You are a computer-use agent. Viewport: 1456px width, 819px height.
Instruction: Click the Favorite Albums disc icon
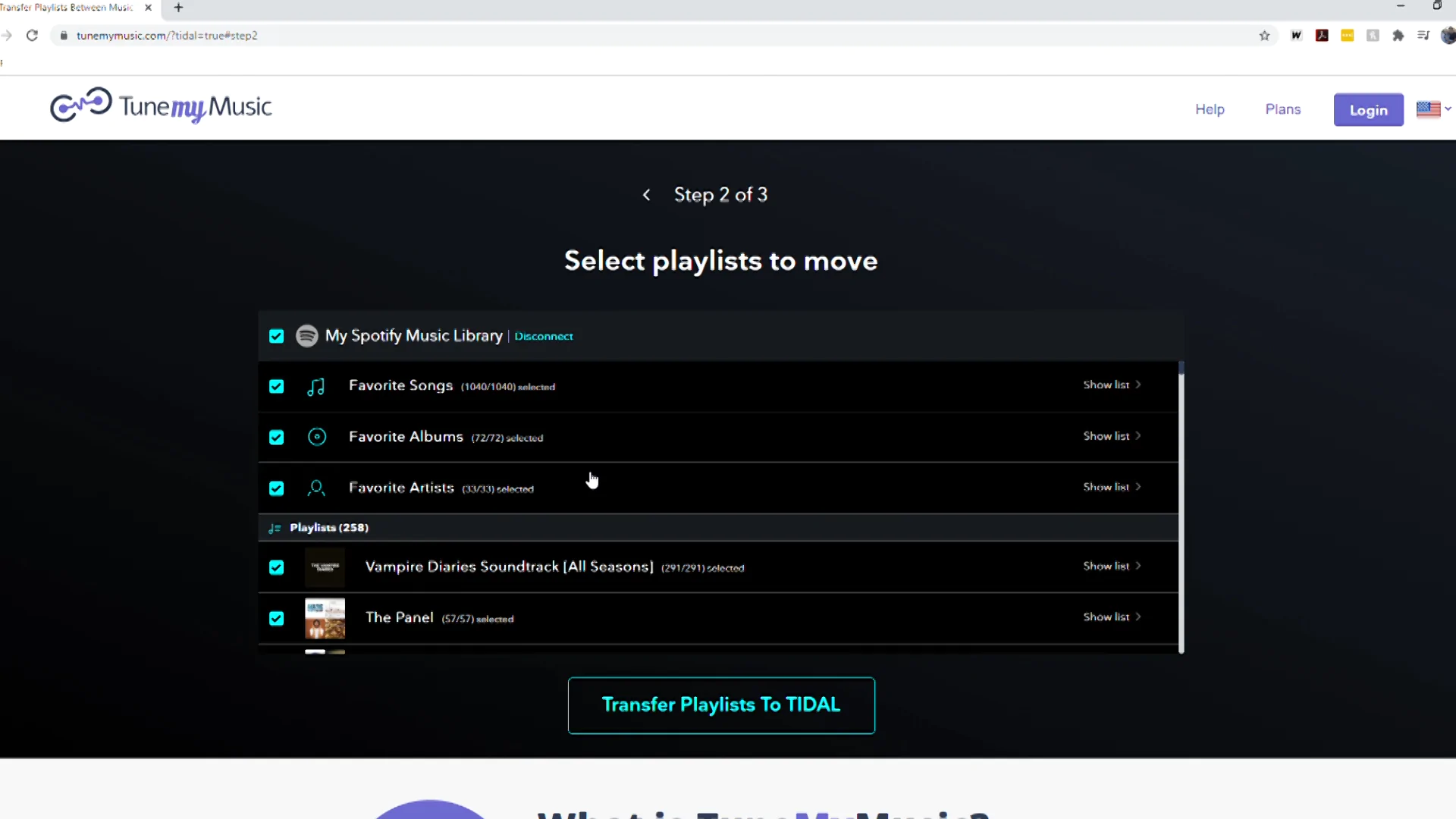pos(317,437)
